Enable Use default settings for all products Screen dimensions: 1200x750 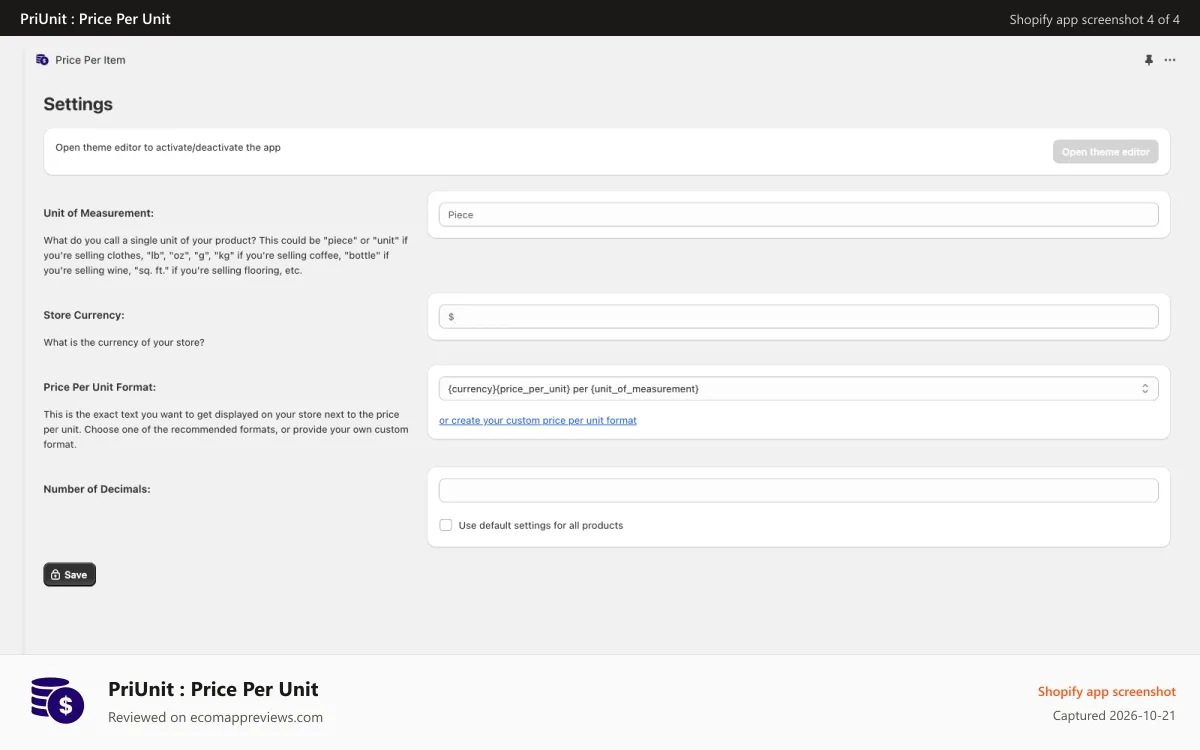tap(446, 525)
